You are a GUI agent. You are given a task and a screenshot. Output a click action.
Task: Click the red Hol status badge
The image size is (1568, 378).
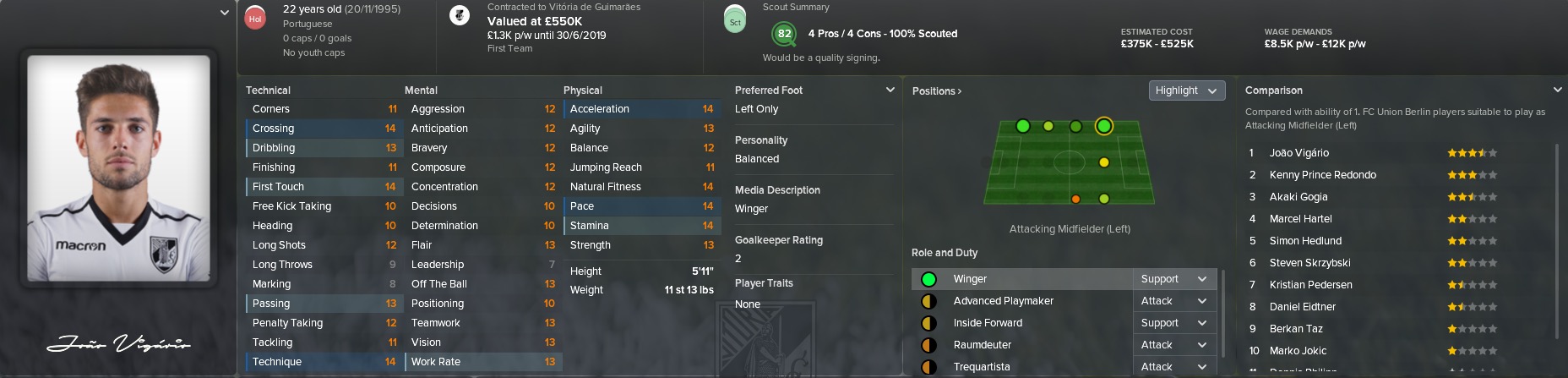pyautogui.click(x=255, y=18)
